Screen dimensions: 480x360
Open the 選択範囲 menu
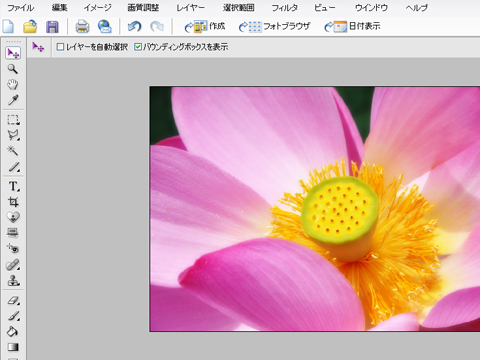[x=238, y=7]
